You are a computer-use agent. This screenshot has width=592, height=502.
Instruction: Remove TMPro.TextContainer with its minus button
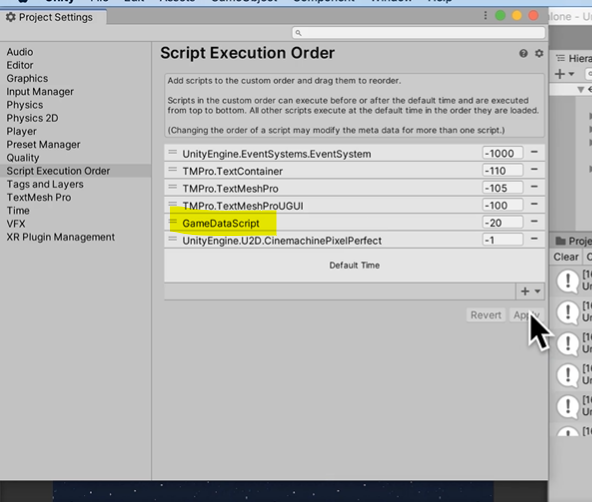(x=534, y=169)
